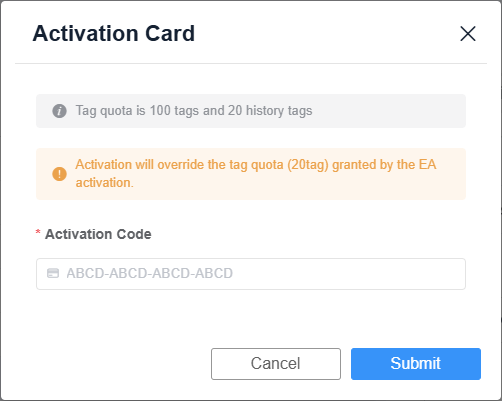Screen dimensions: 502x401
Task: Click the word "activation." in the warning's second line
Action: click(x=104, y=182)
